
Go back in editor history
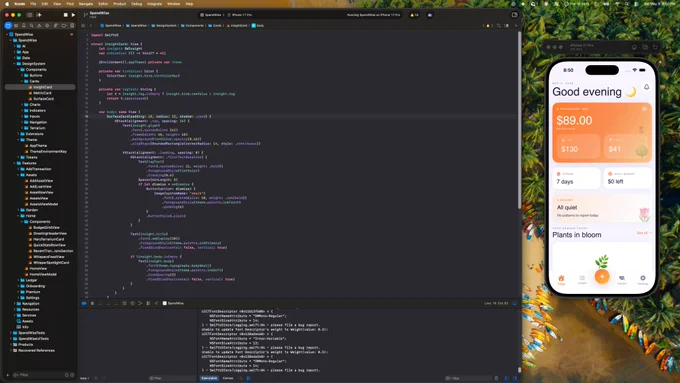click(x=91, y=26)
